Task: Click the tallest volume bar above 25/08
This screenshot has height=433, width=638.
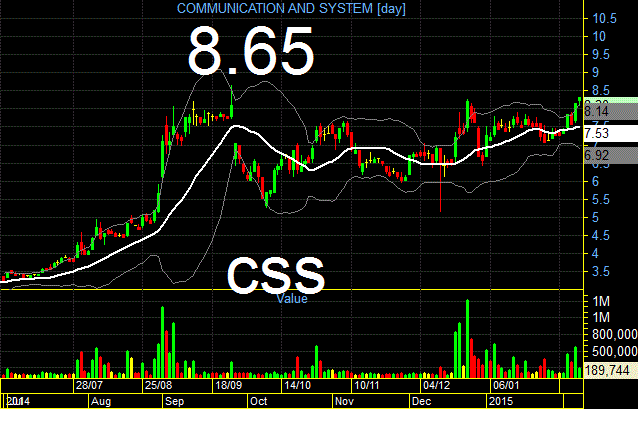Action: click(162, 342)
